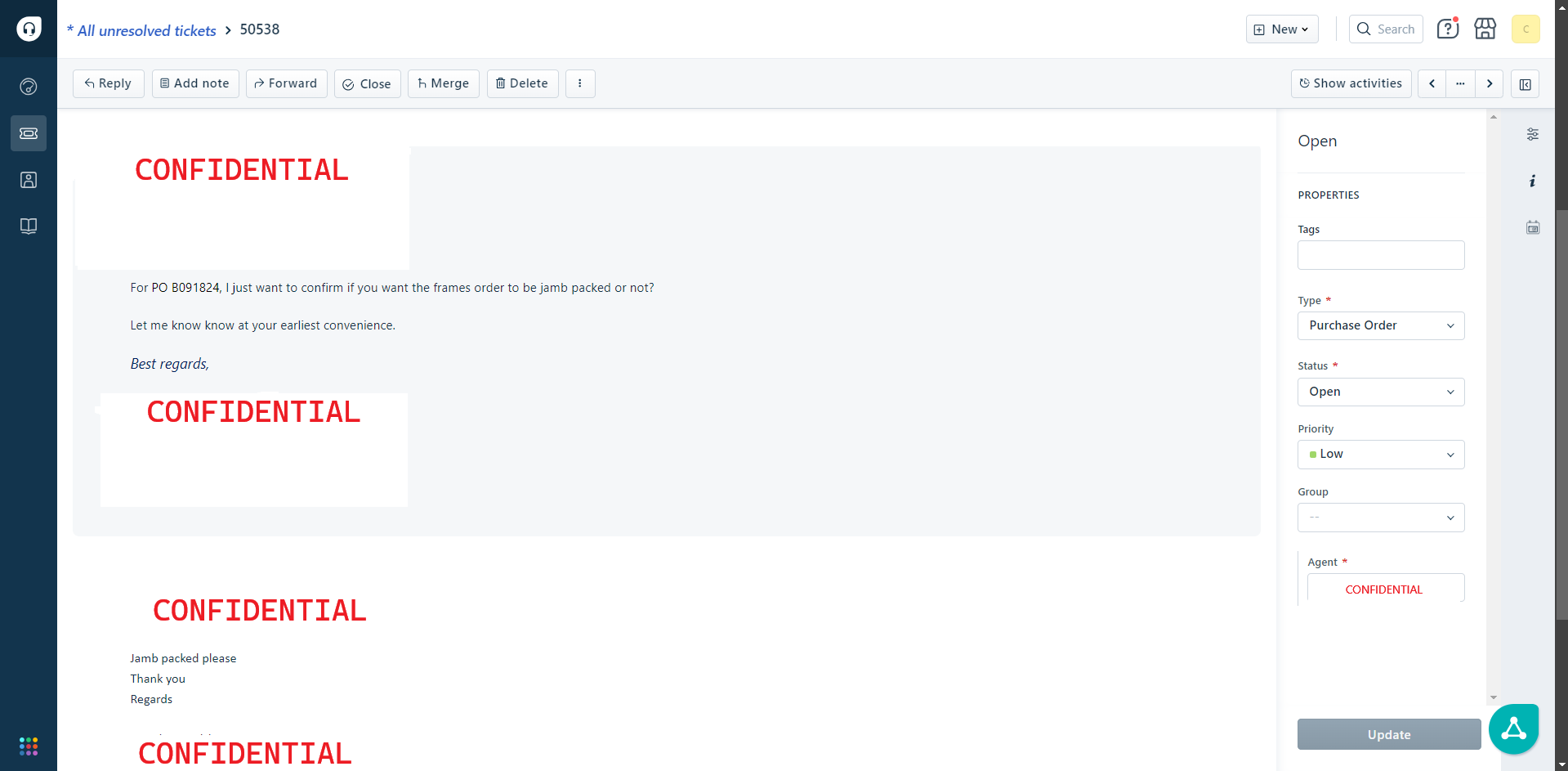Open the contact info icon
This screenshot has height=771, width=1568.
coord(1533,181)
